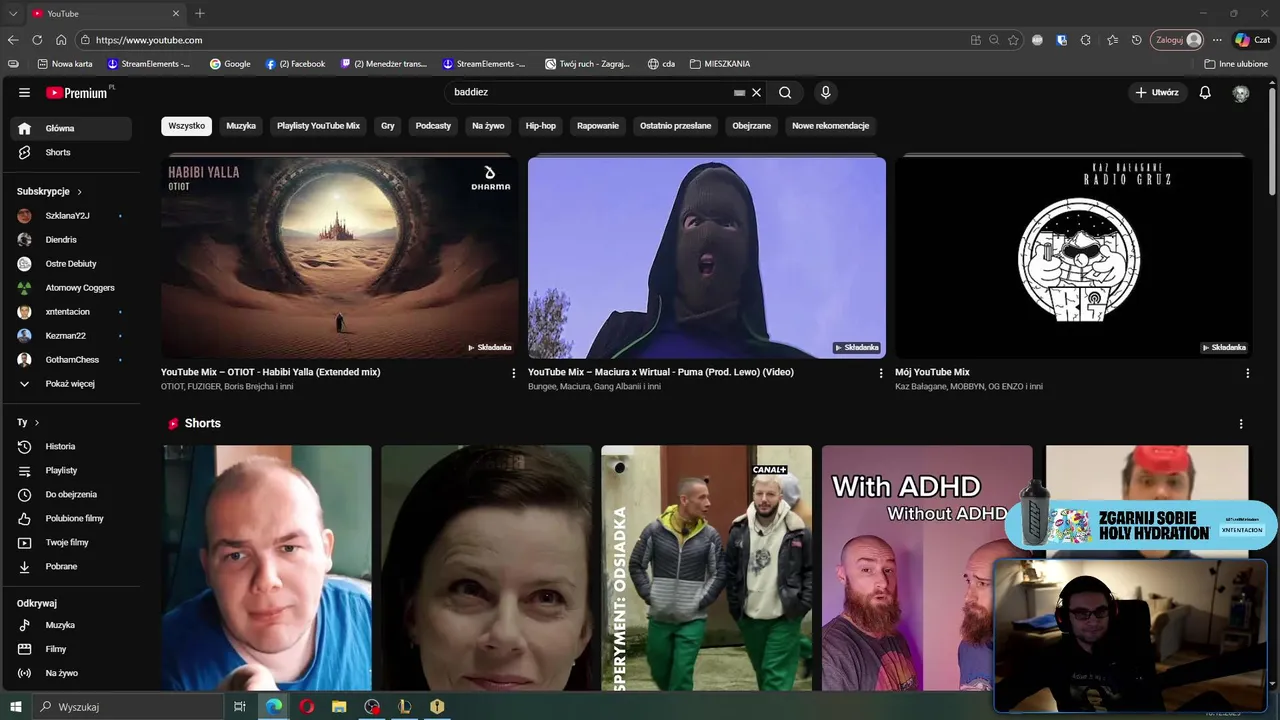Open browser settings three-dot menu
The width and height of the screenshot is (1280, 720).
point(1217,40)
